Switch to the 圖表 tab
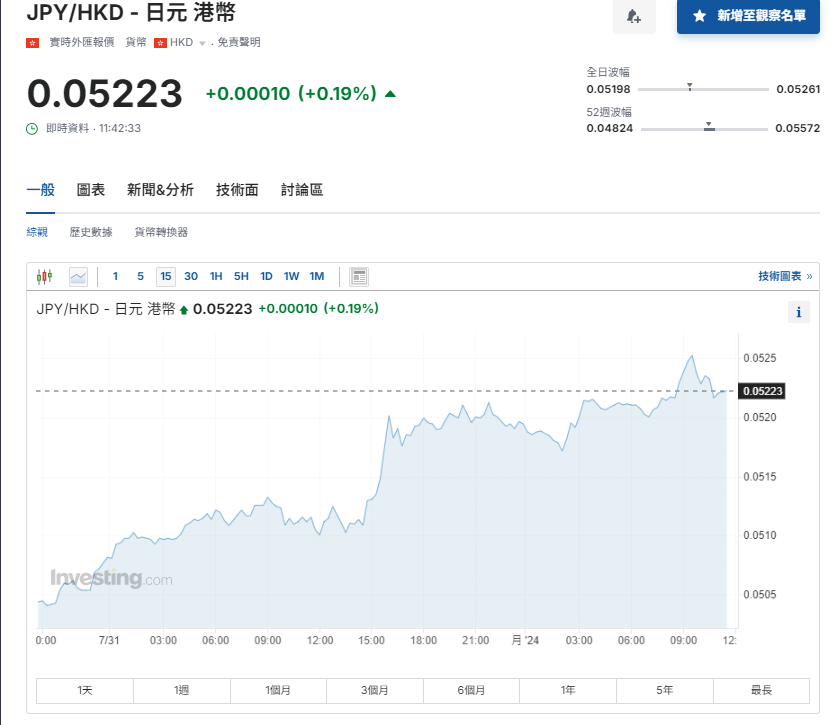Screen dimensions: 831x725 pyautogui.click(x=91, y=190)
